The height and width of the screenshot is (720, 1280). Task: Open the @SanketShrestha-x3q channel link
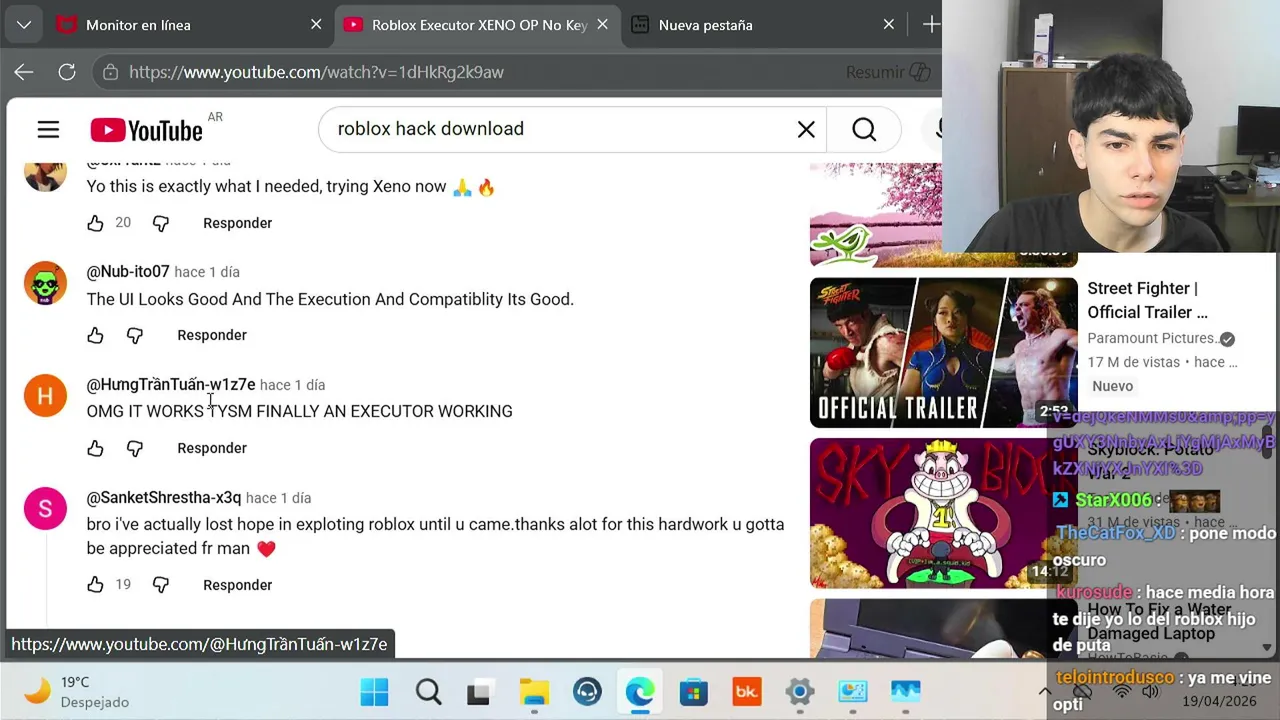(x=164, y=498)
